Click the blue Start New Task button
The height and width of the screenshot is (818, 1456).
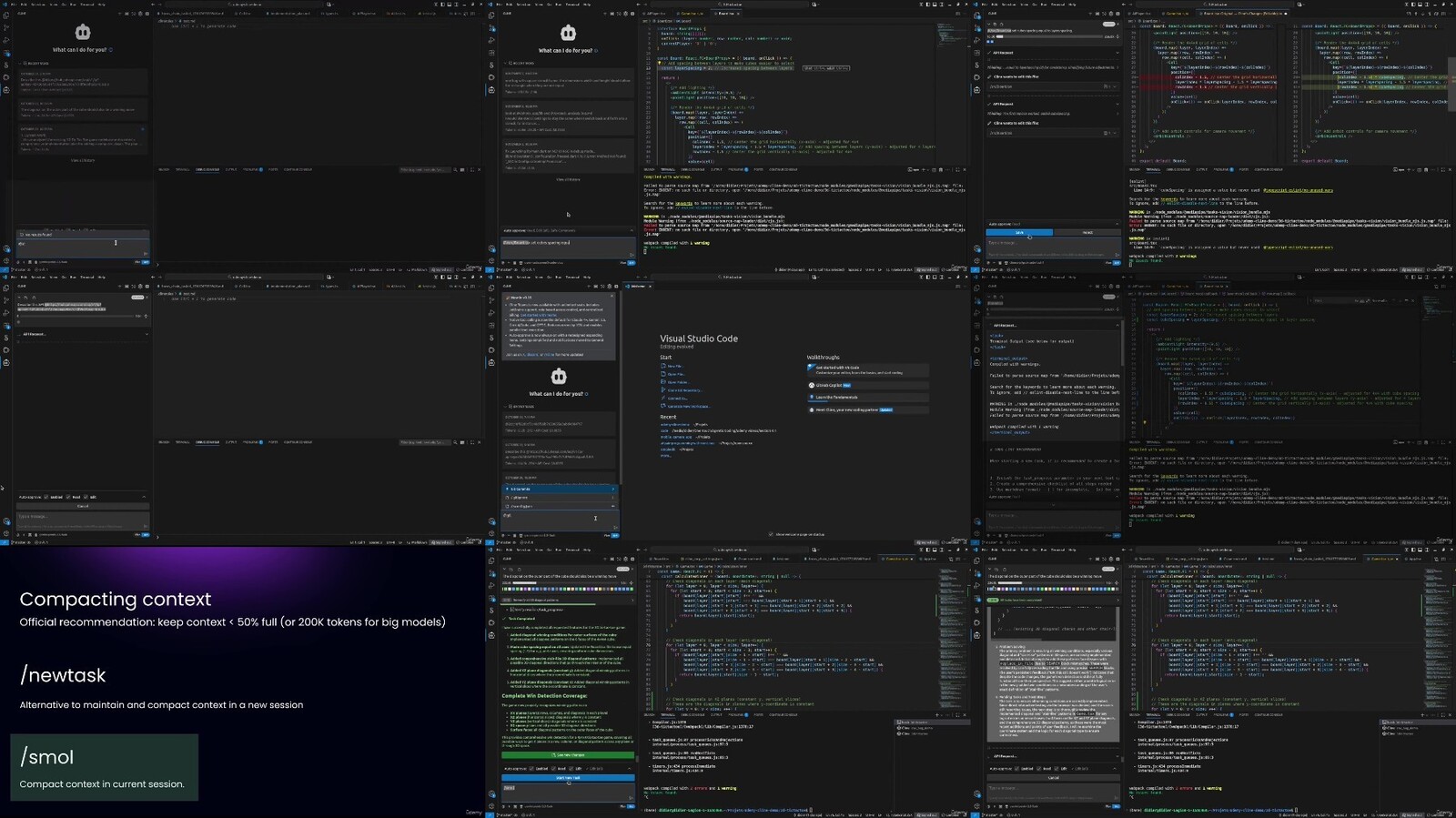coord(568,778)
